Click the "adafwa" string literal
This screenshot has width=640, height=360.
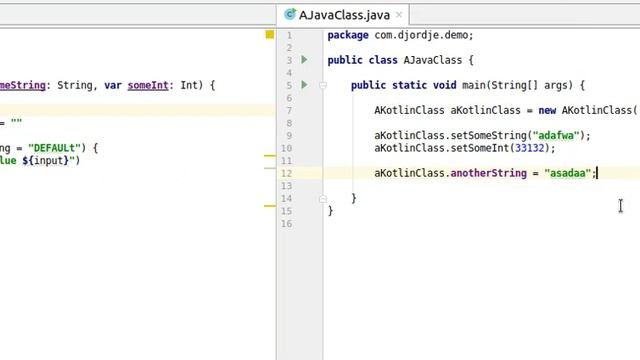pyautogui.click(x=556, y=136)
